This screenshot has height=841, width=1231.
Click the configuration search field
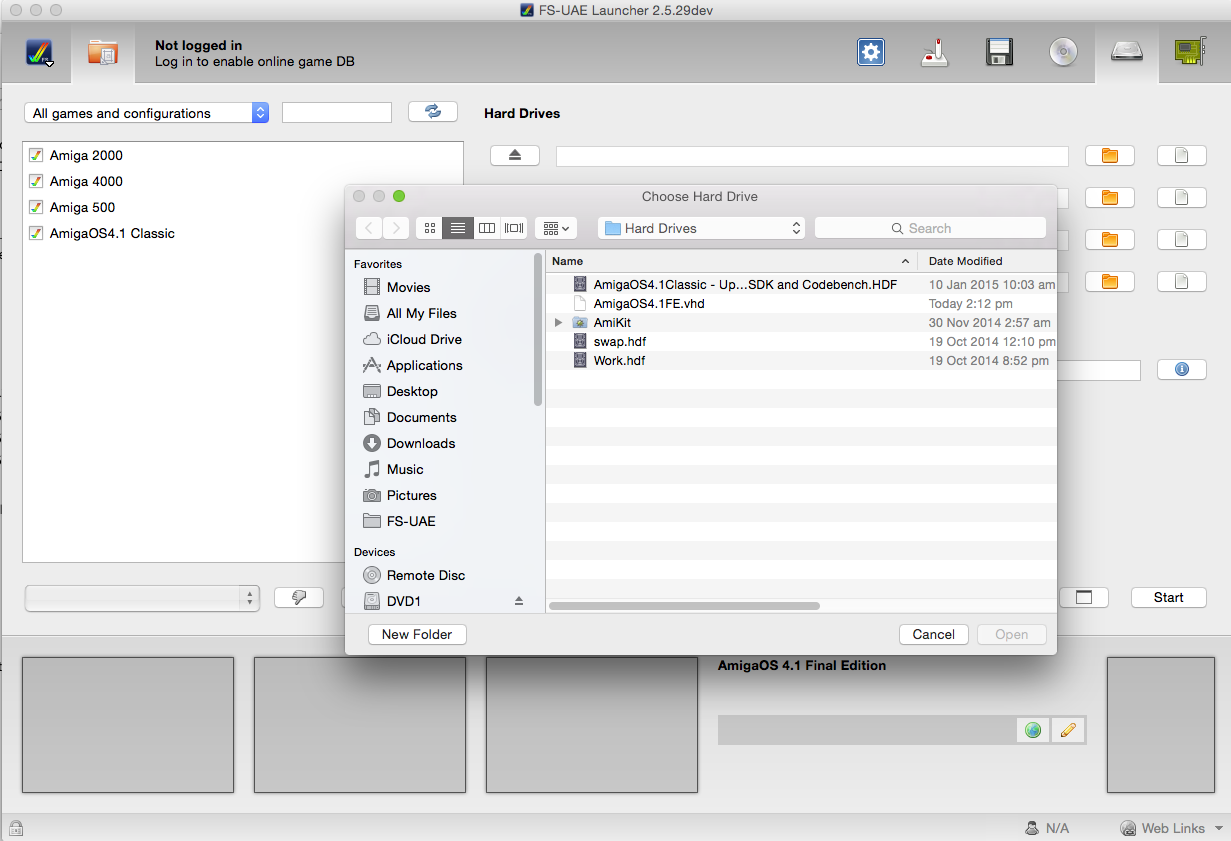337,113
